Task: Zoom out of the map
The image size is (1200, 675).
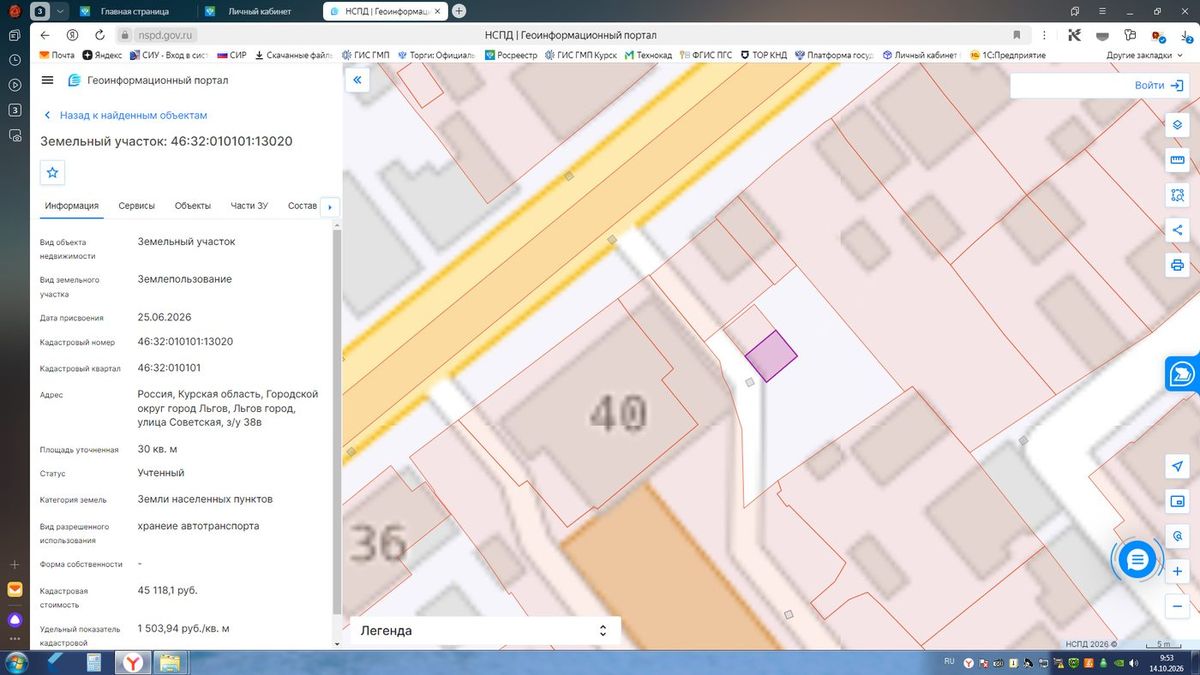Action: point(1177,606)
